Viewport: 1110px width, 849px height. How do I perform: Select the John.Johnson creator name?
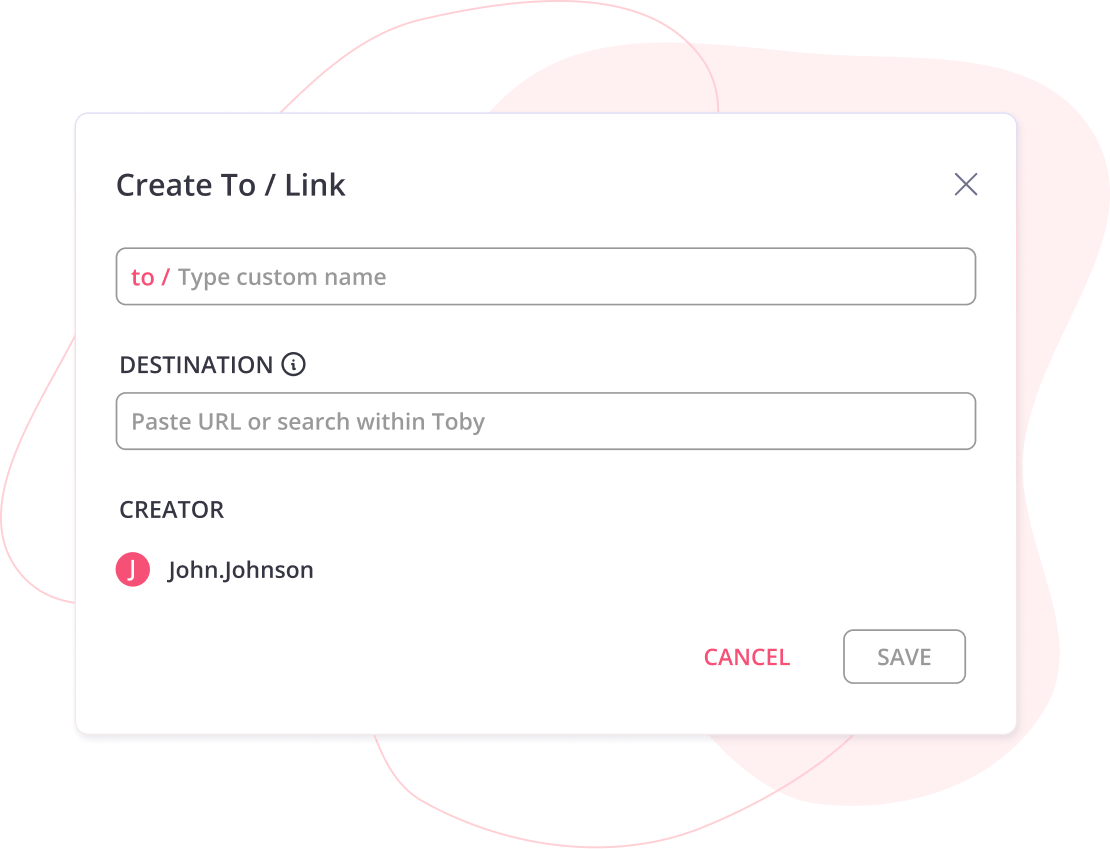click(x=240, y=570)
